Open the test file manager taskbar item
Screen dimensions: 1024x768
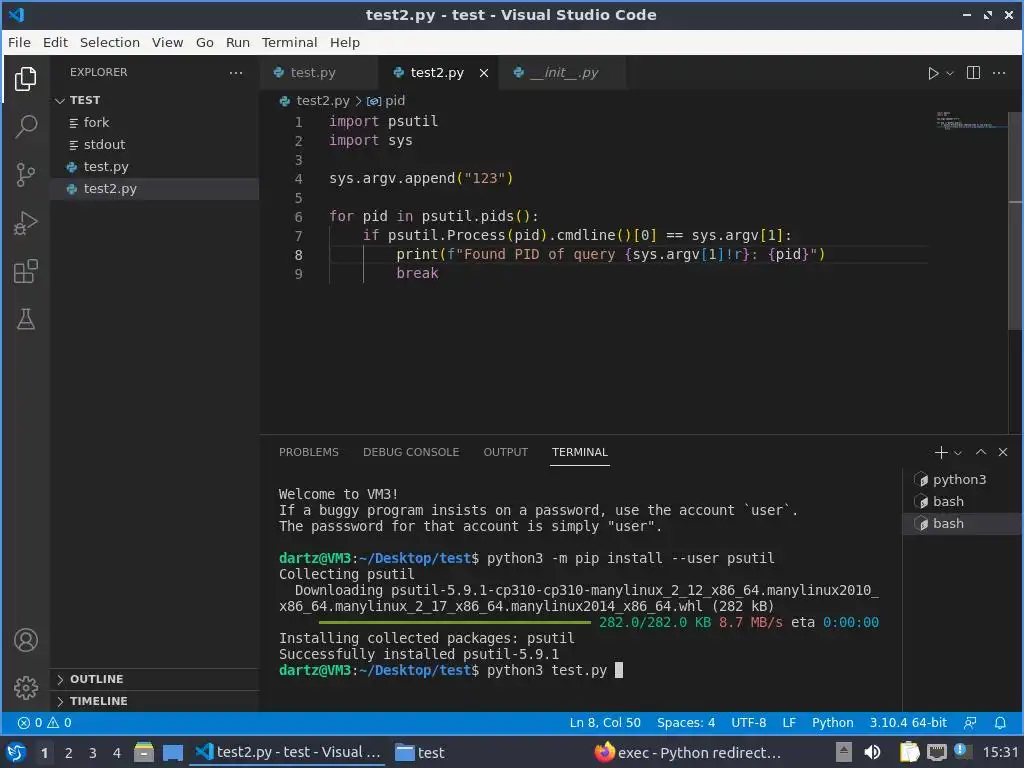pos(421,753)
